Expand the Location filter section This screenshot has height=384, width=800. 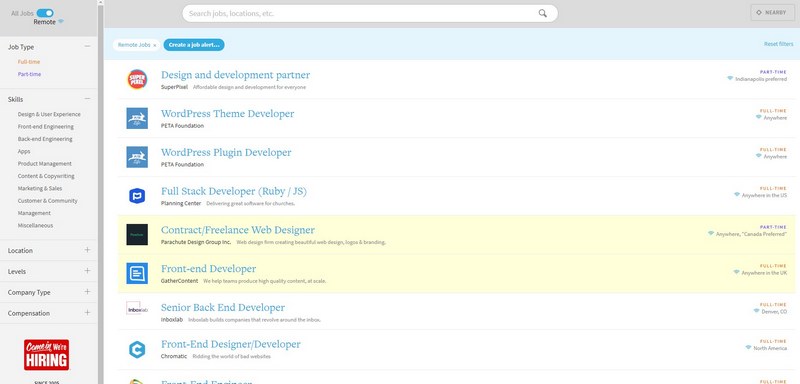87,250
